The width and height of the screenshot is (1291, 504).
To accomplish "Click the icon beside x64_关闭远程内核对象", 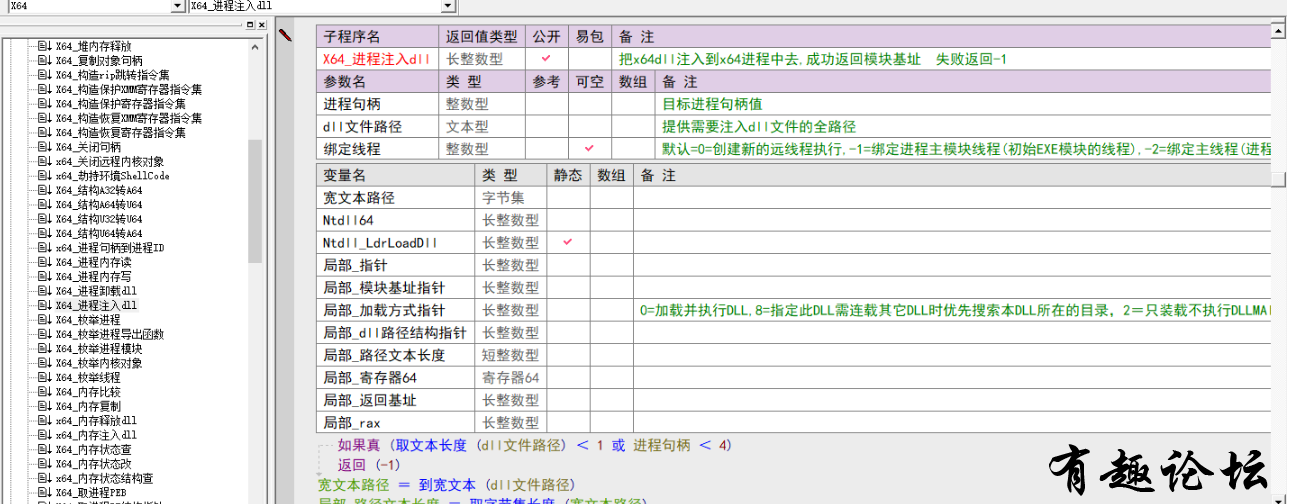I will click(x=44, y=161).
